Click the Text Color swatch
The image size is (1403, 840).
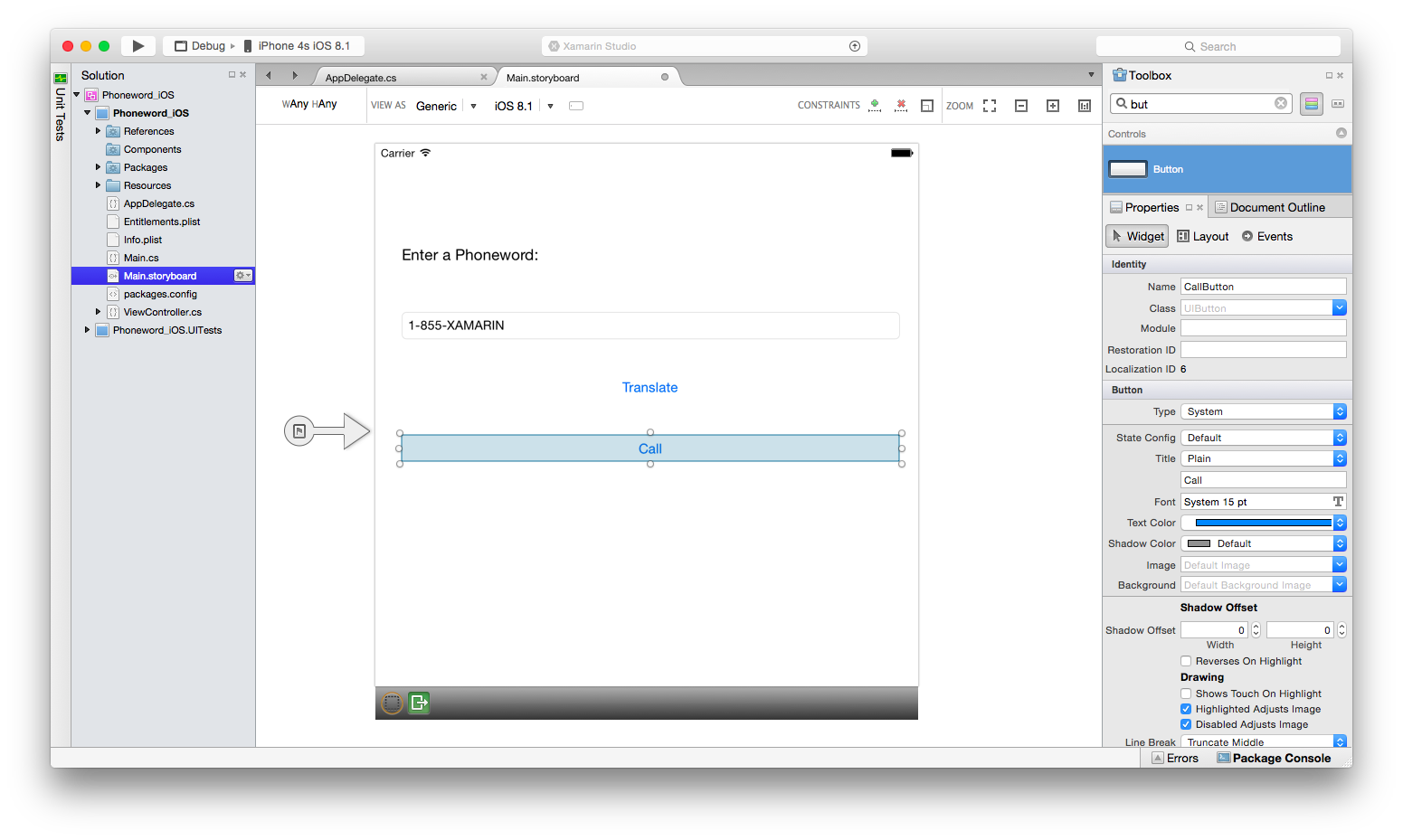pos(1262,523)
